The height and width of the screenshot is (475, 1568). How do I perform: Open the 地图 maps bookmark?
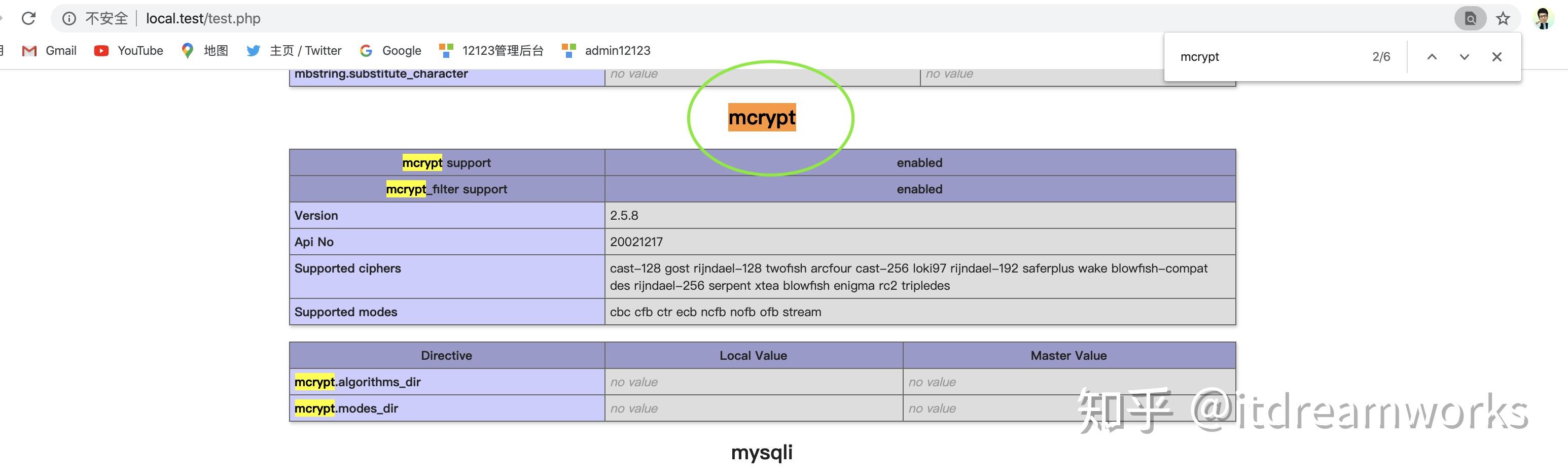(204, 51)
